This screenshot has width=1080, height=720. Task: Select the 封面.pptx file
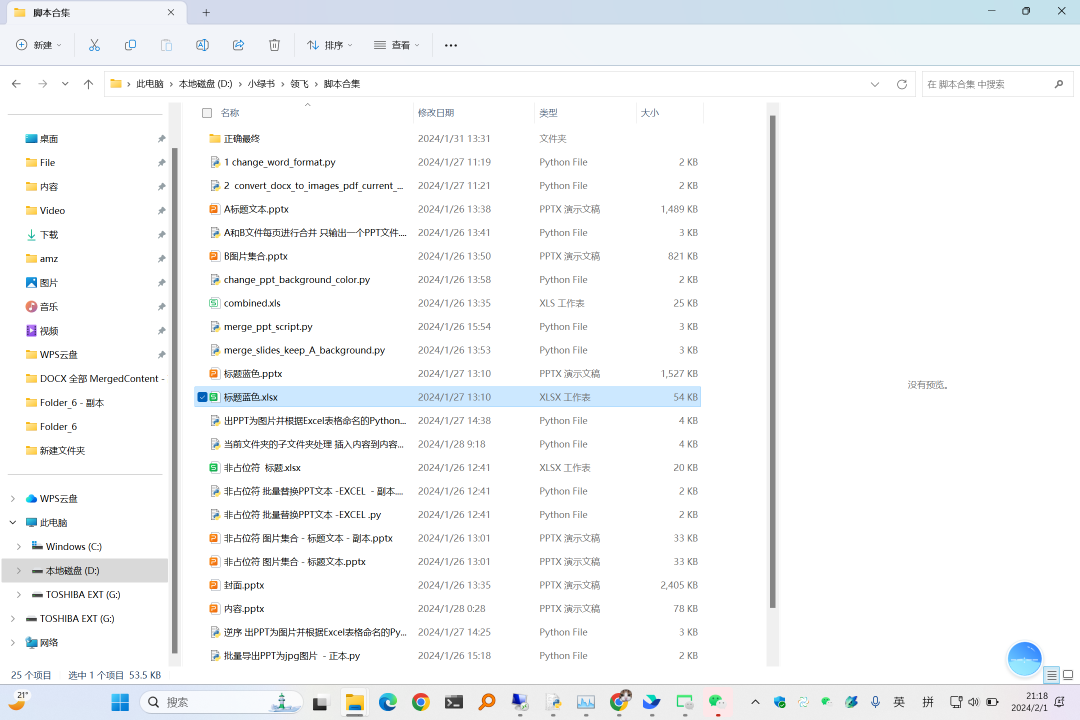[448, 585]
